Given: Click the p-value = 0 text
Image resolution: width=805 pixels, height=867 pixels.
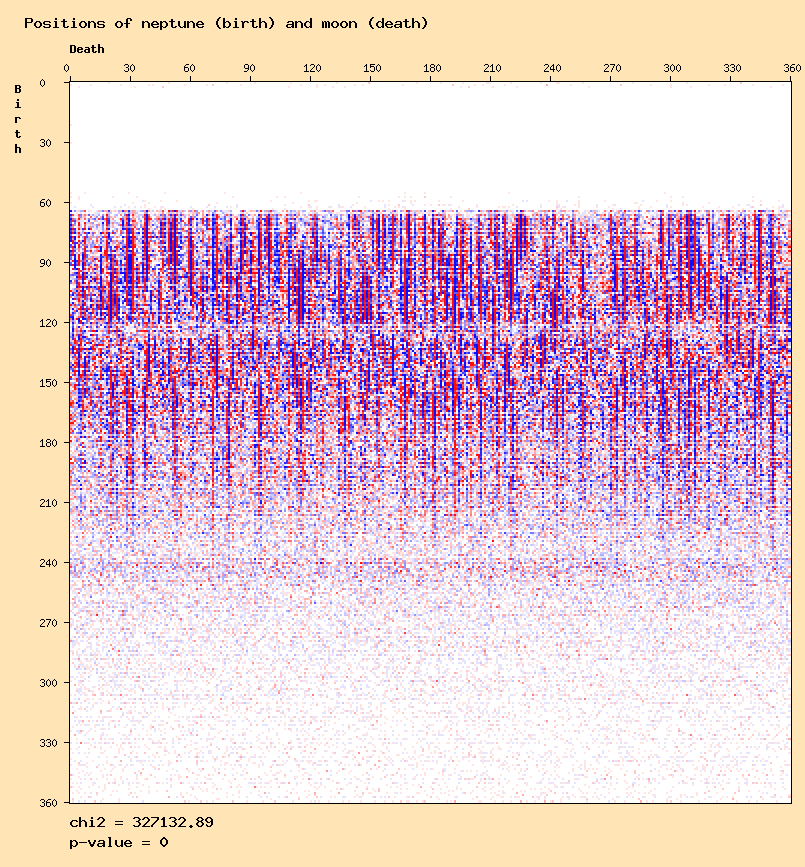Looking at the screenshot, I should [x=119, y=843].
